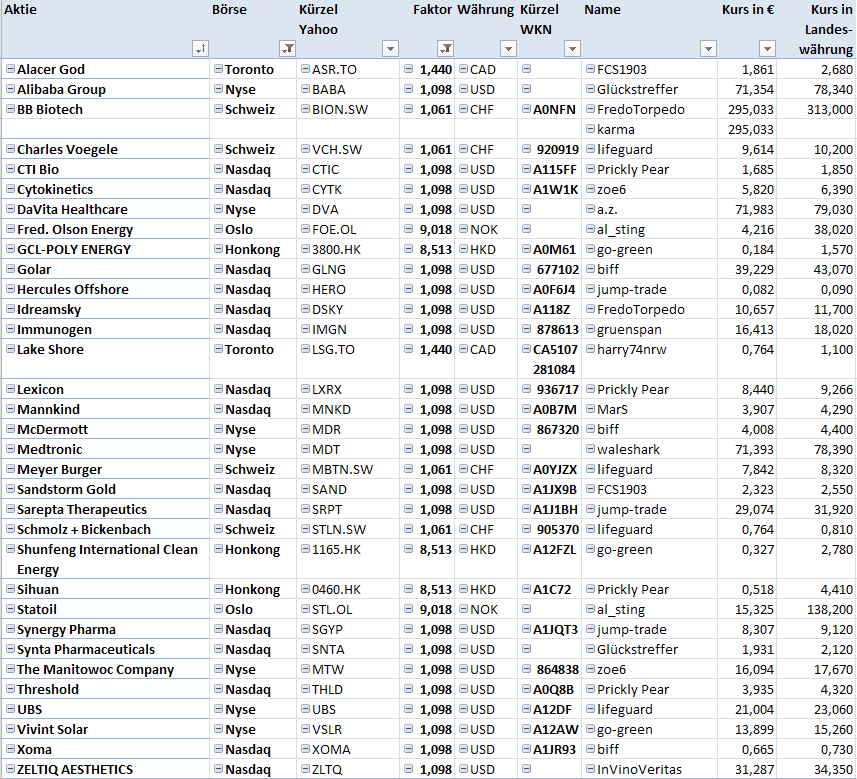Collapse the Medtronic row group

click(10, 449)
